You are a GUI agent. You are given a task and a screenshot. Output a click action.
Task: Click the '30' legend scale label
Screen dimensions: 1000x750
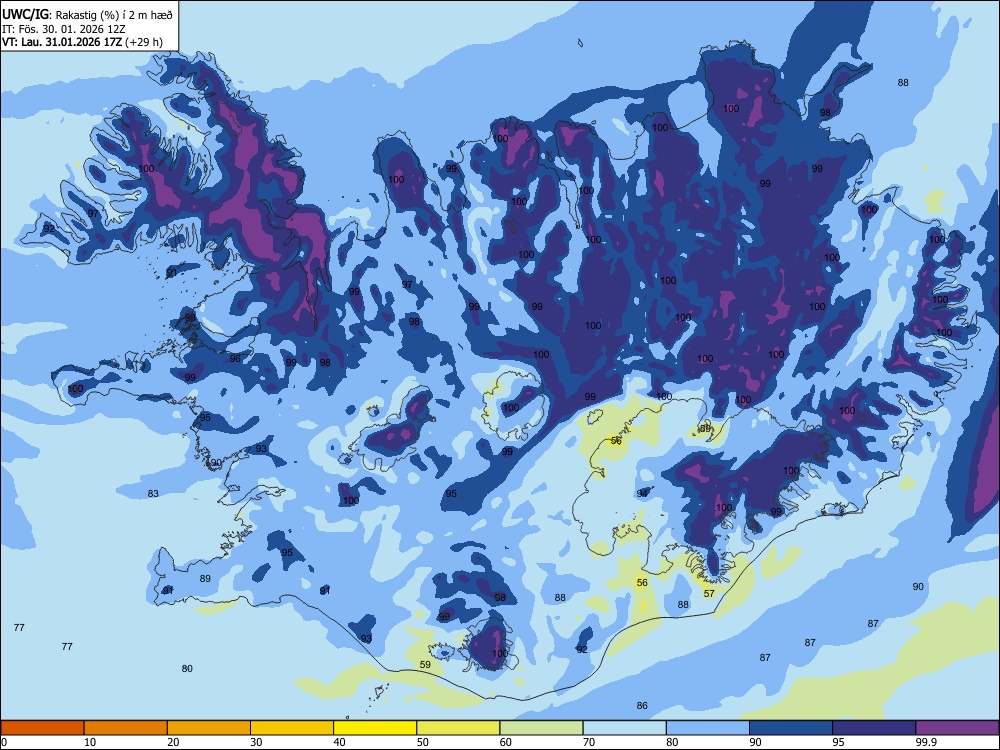point(256,742)
